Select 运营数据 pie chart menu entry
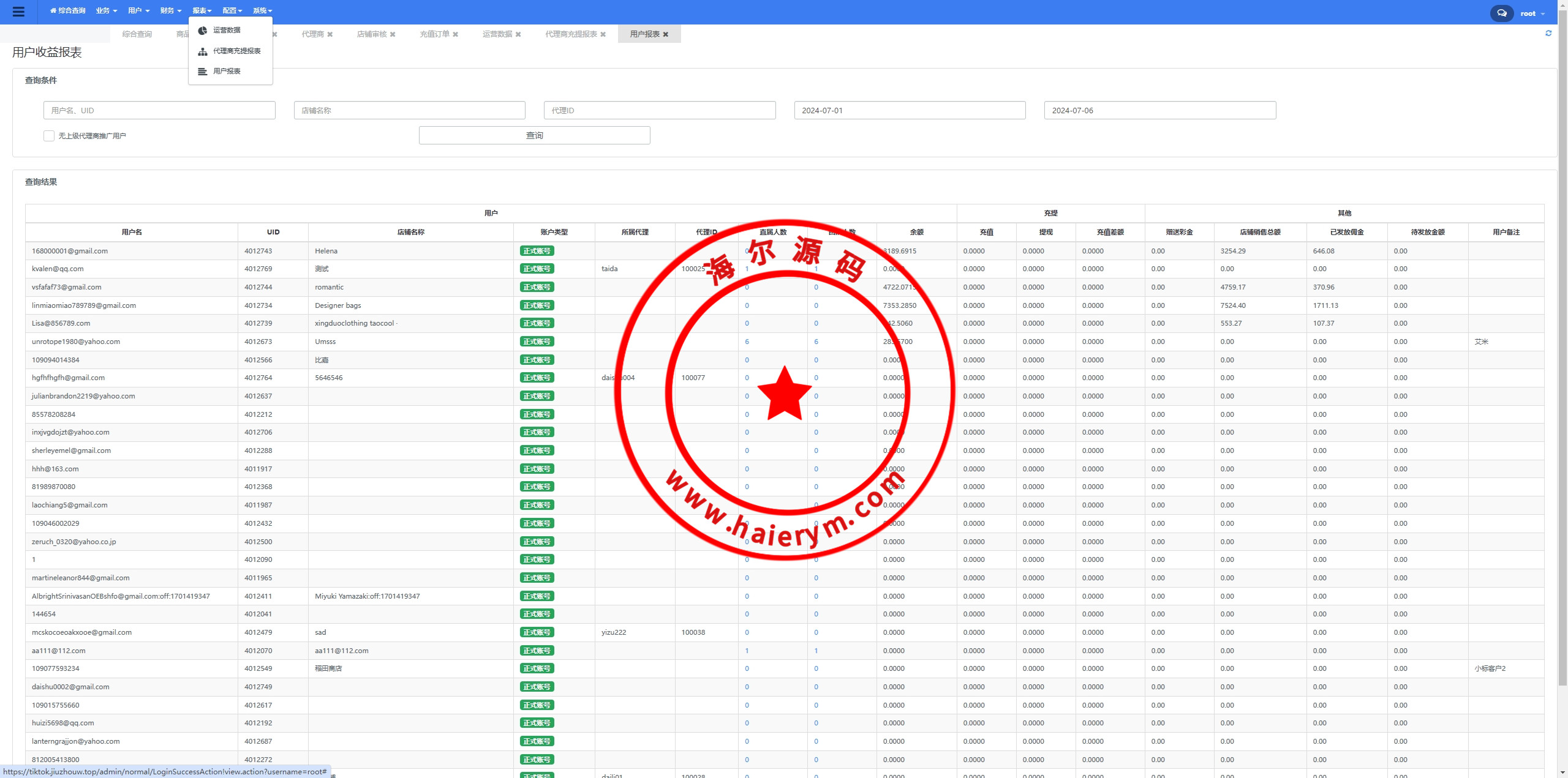 click(x=226, y=30)
